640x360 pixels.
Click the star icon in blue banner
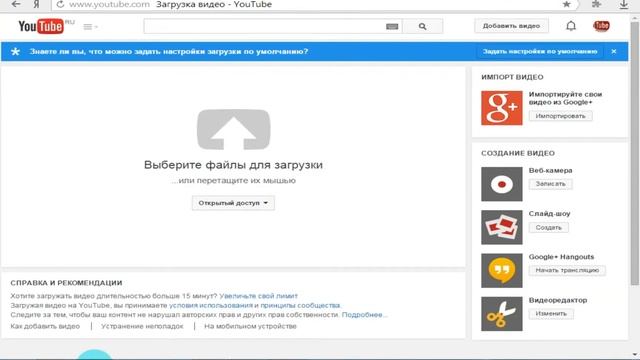16,51
